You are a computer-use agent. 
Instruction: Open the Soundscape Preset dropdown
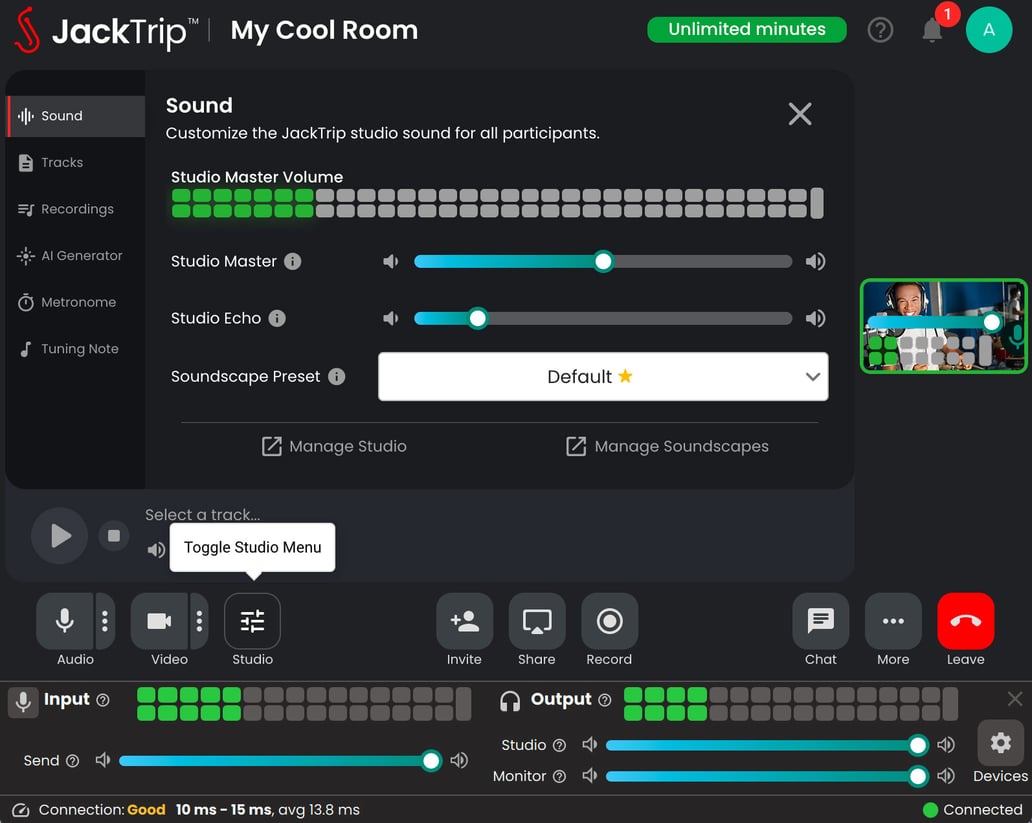click(603, 377)
